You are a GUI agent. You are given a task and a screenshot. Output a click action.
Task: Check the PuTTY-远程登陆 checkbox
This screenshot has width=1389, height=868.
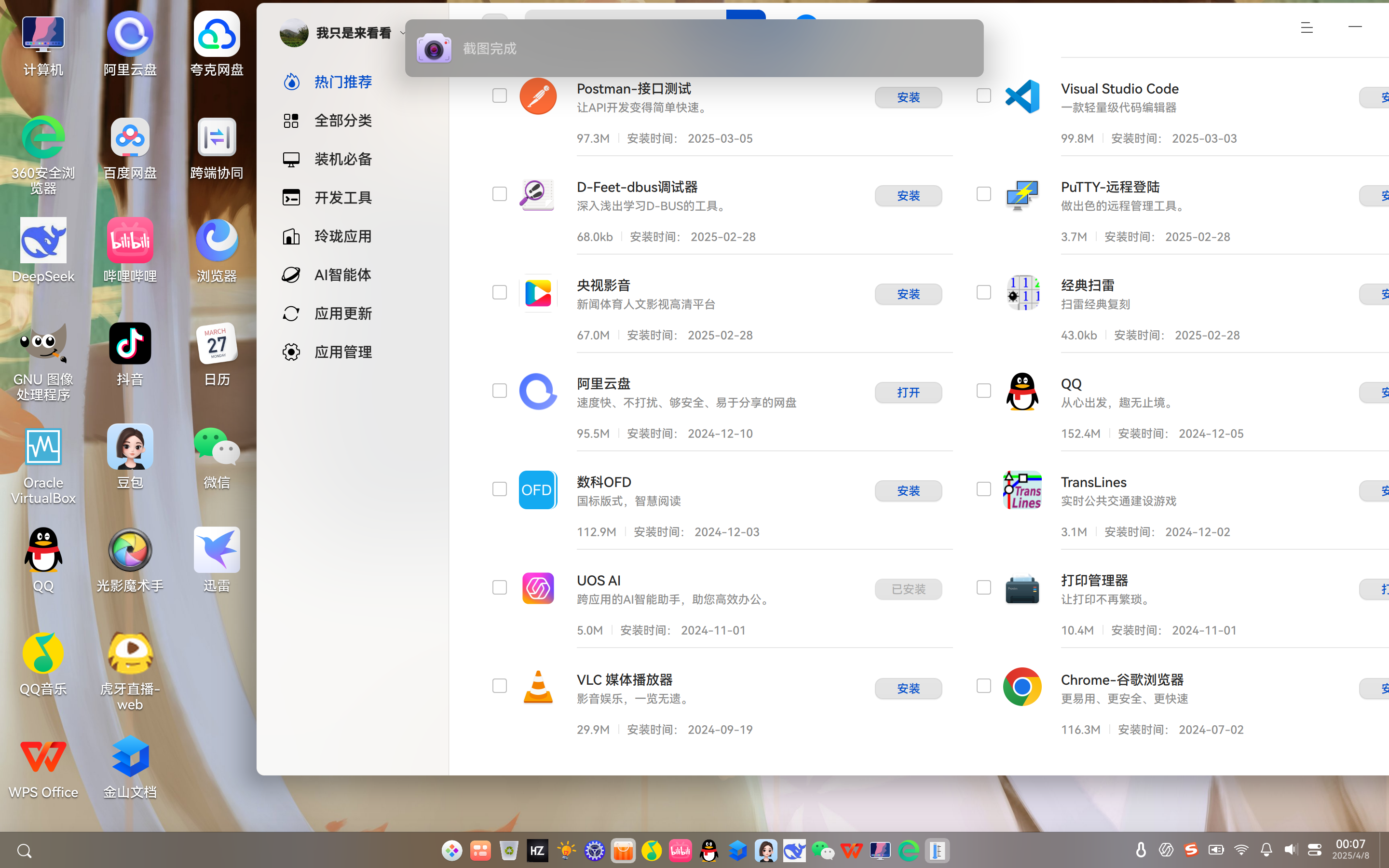pyautogui.click(x=984, y=194)
